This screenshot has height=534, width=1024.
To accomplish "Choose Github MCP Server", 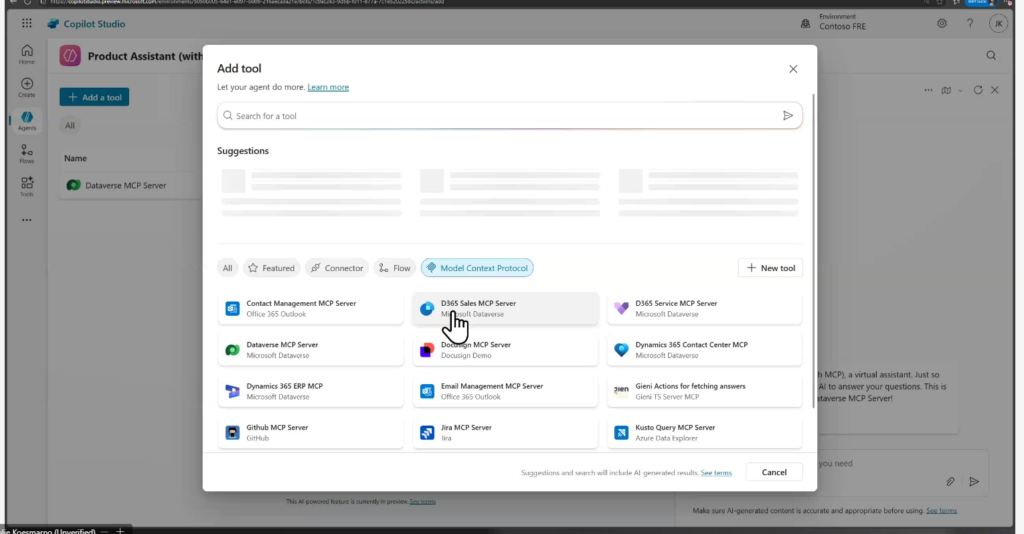I will pyautogui.click(x=311, y=432).
